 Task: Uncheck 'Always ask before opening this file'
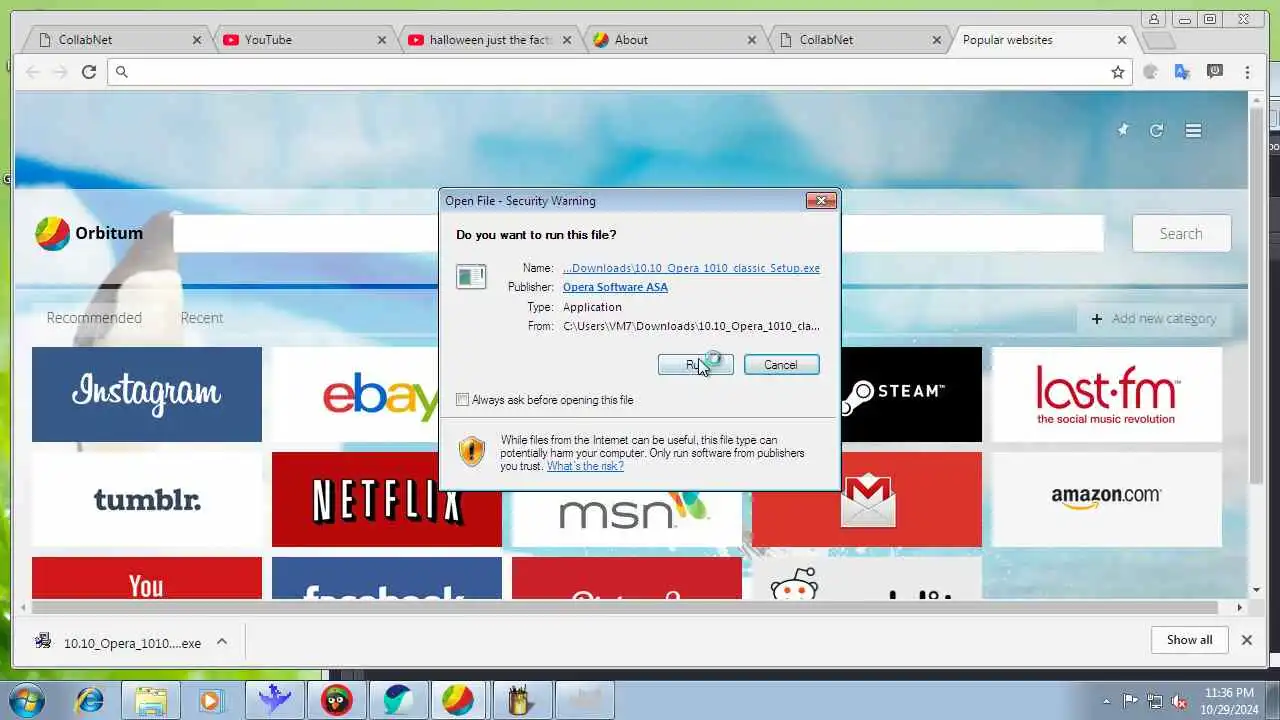(x=462, y=400)
